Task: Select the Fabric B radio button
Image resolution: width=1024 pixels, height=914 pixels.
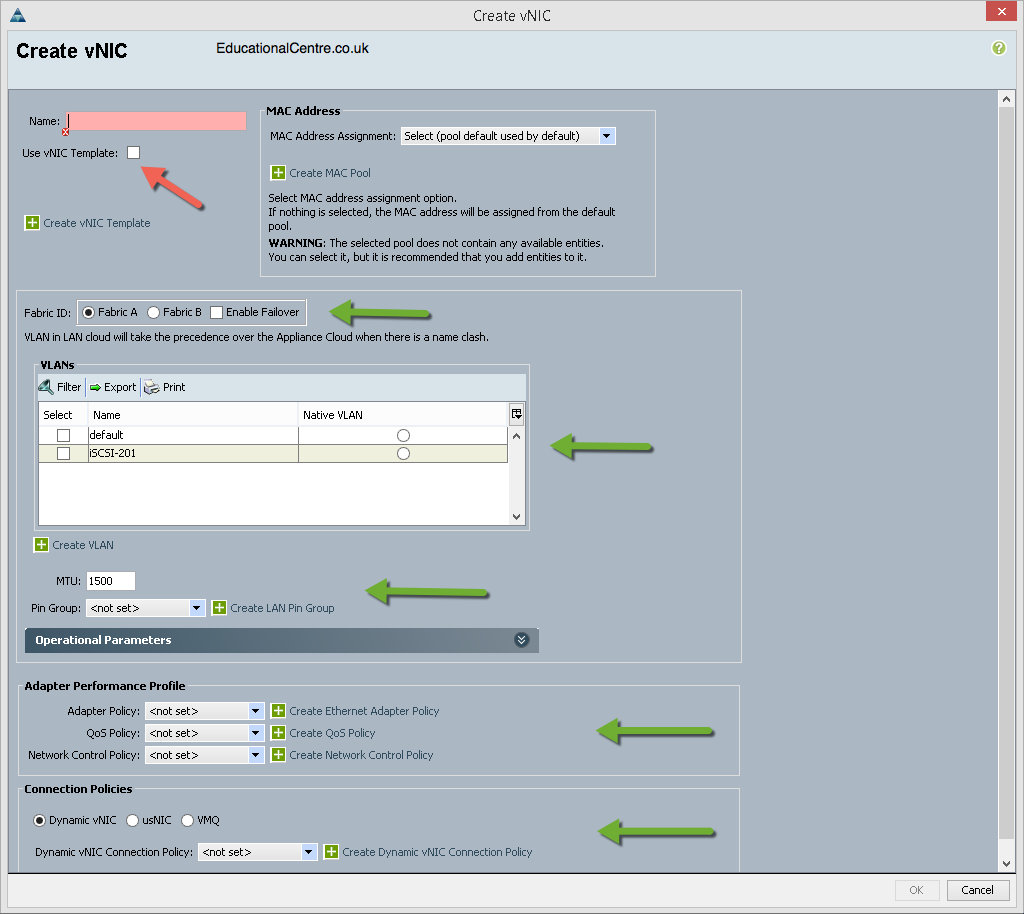Action: [x=153, y=312]
